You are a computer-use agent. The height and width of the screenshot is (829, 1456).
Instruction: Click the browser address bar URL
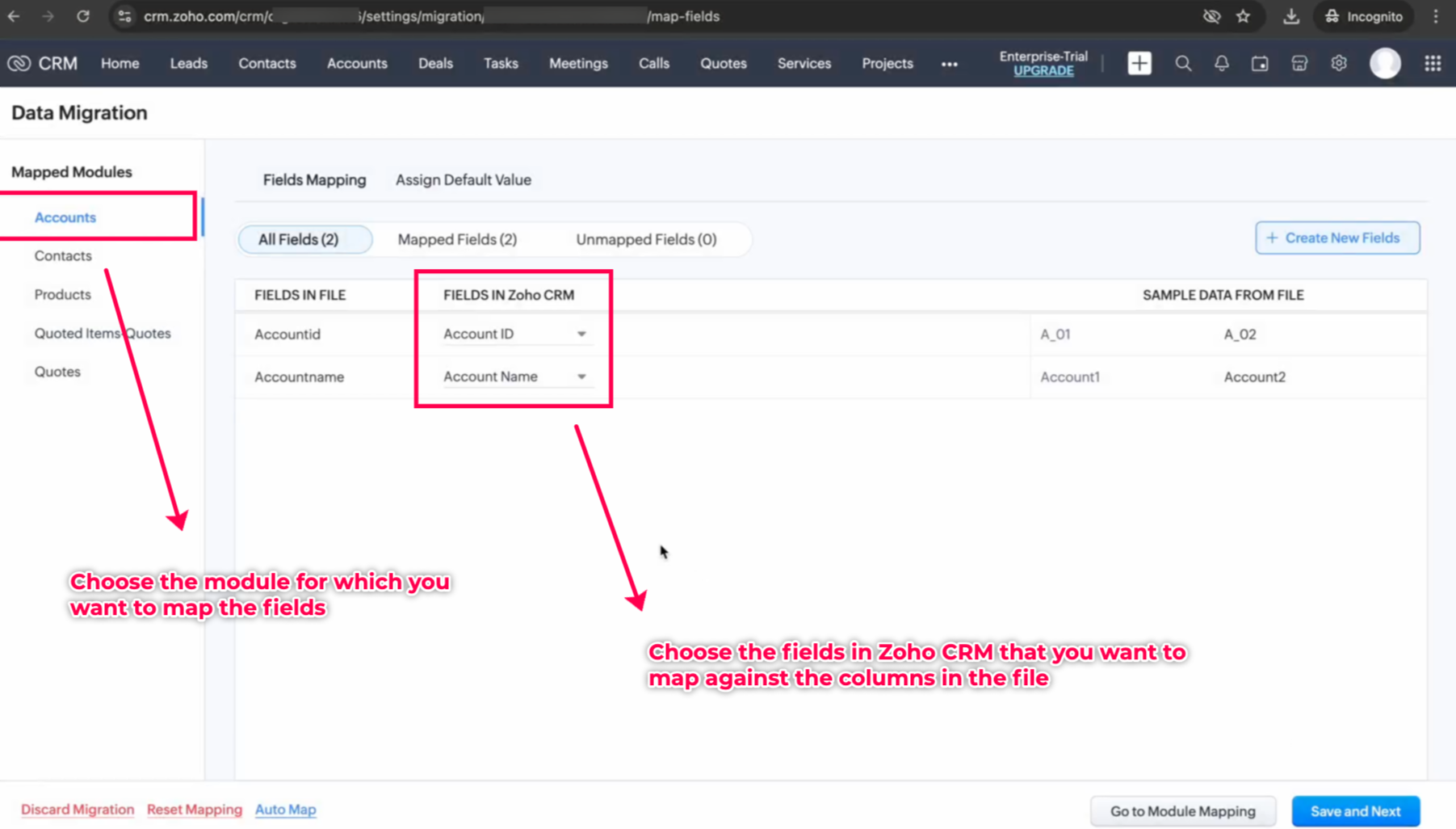pyautogui.click(x=431, y=16)
